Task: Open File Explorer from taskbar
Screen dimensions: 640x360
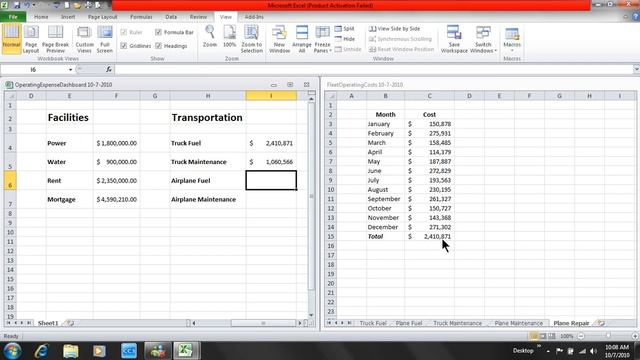Action: coord(71,351)
